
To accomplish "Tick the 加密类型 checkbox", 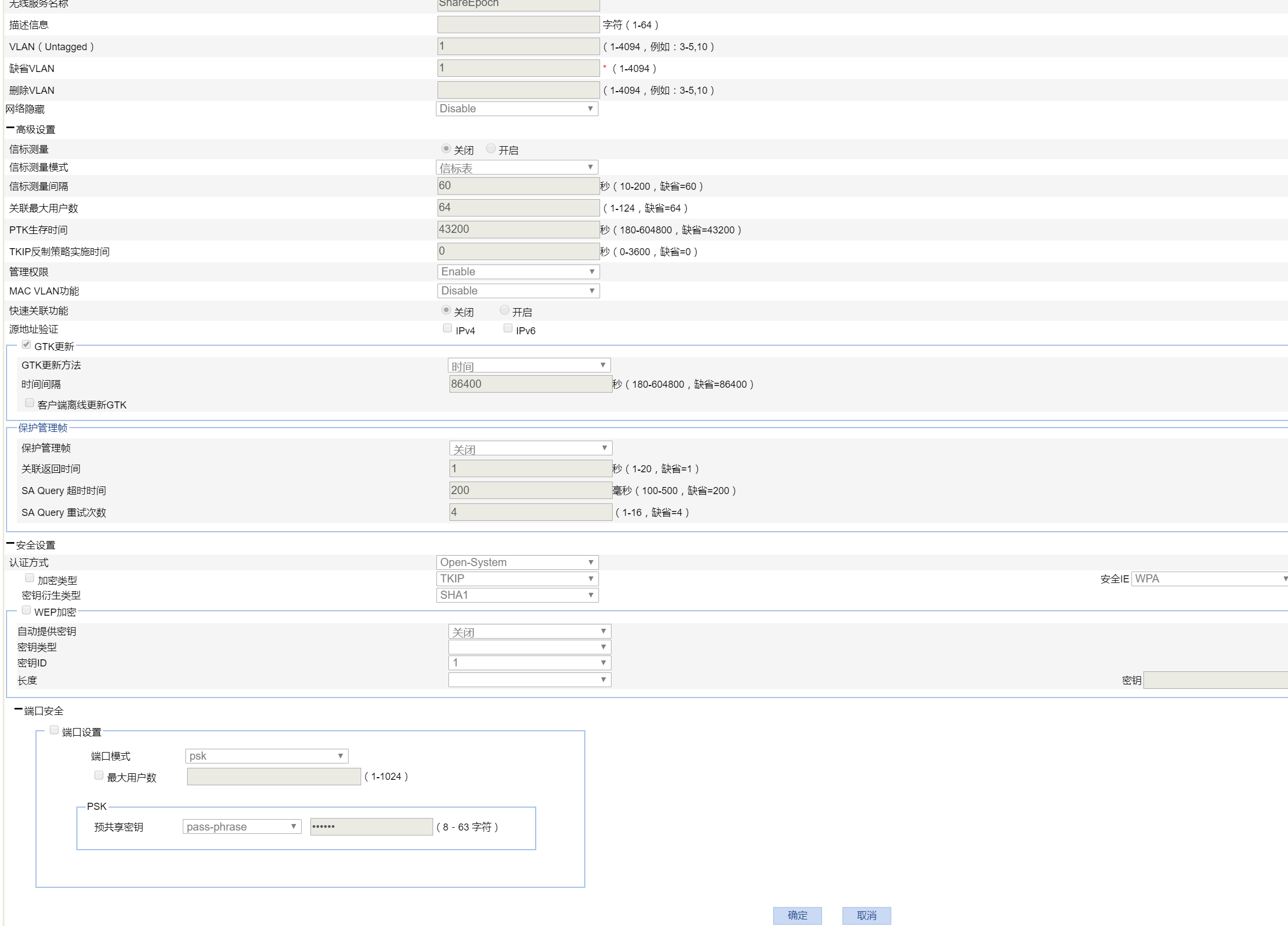I will [29, 578].
